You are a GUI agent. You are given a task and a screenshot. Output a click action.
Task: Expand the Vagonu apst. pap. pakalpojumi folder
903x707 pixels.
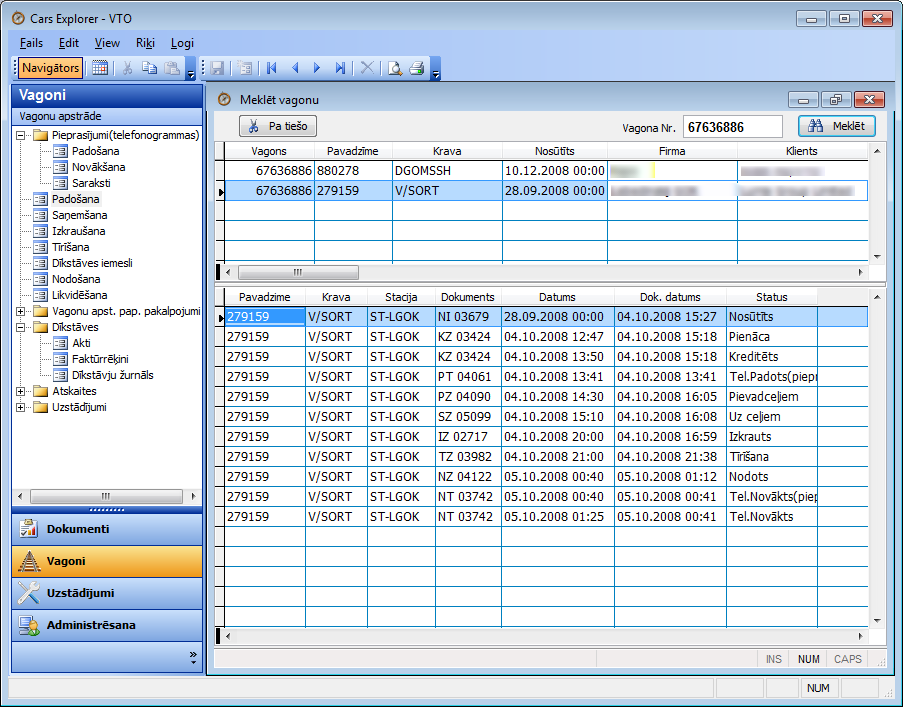[x=21, y=311]
